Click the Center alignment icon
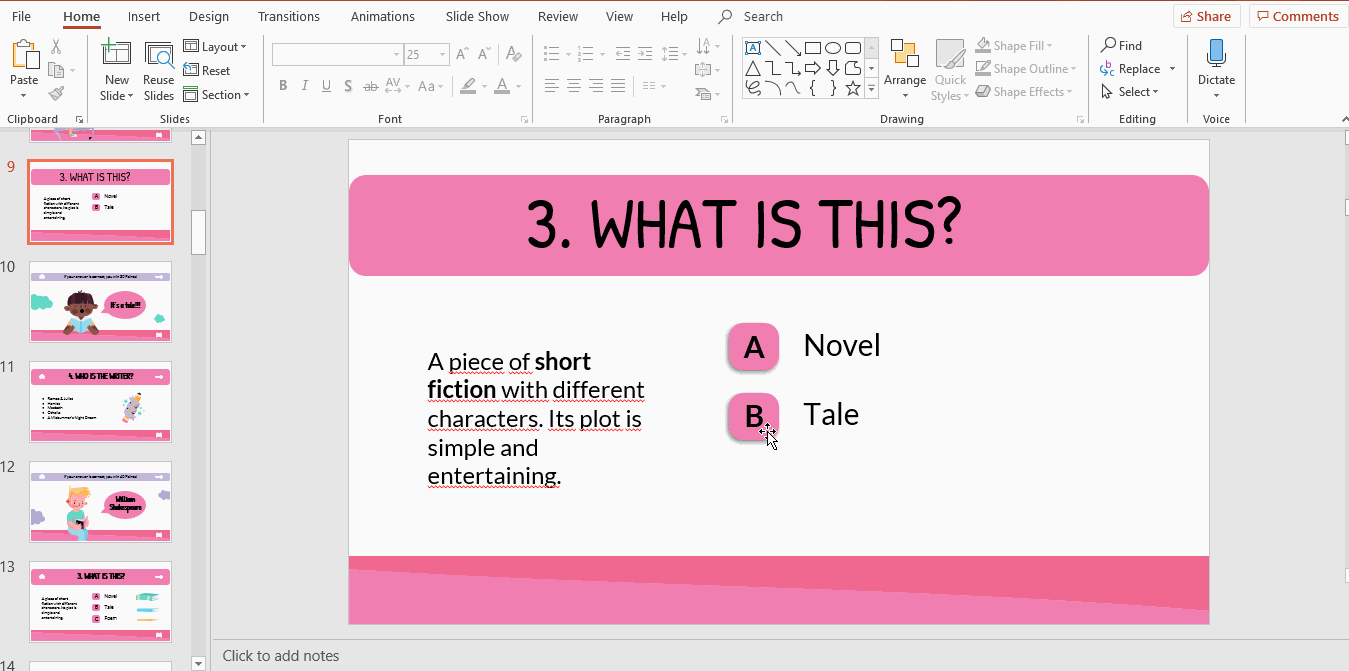 coord(573,86)
